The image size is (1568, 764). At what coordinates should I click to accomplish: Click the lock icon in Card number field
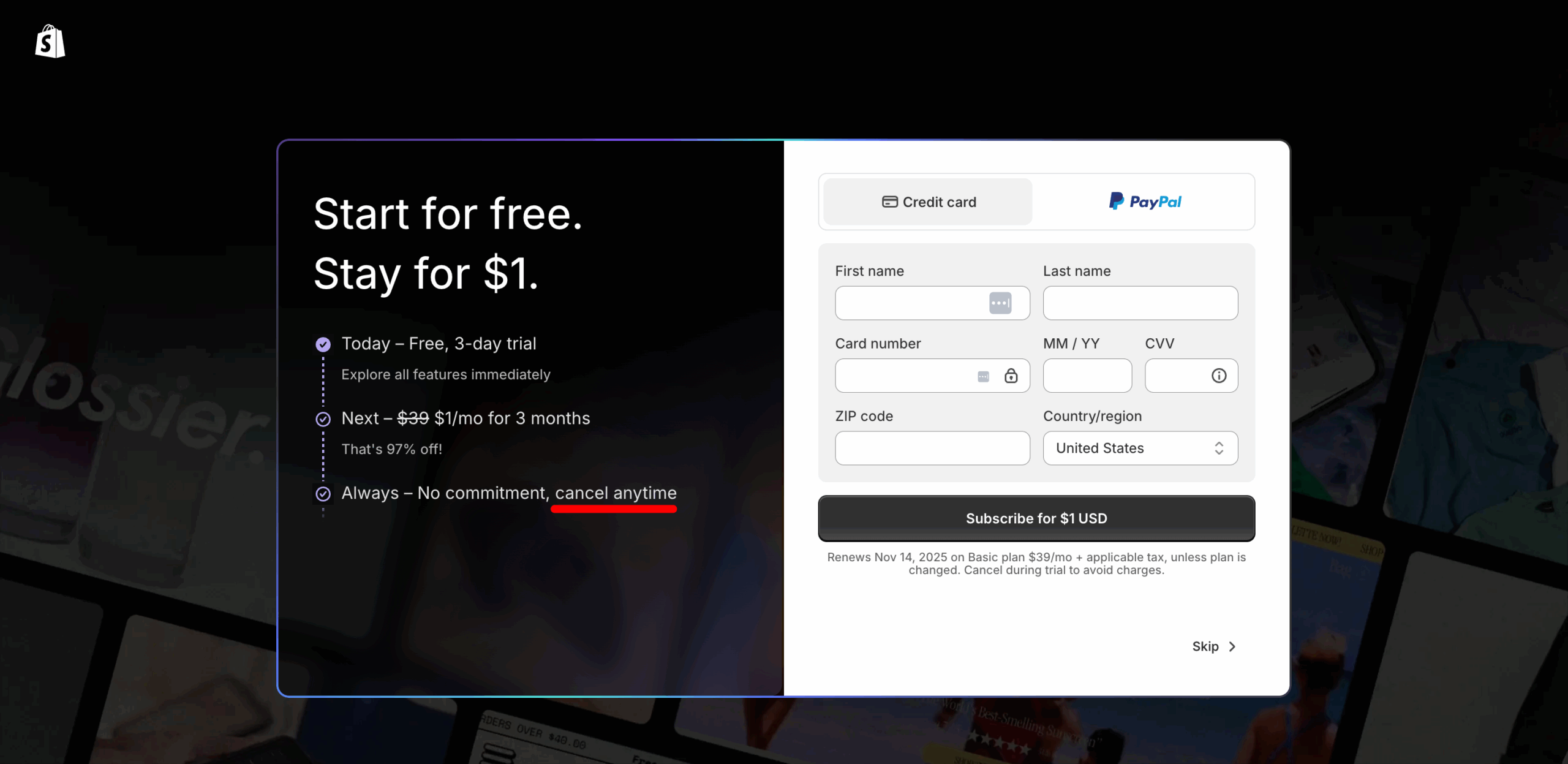coord(1011,376)
